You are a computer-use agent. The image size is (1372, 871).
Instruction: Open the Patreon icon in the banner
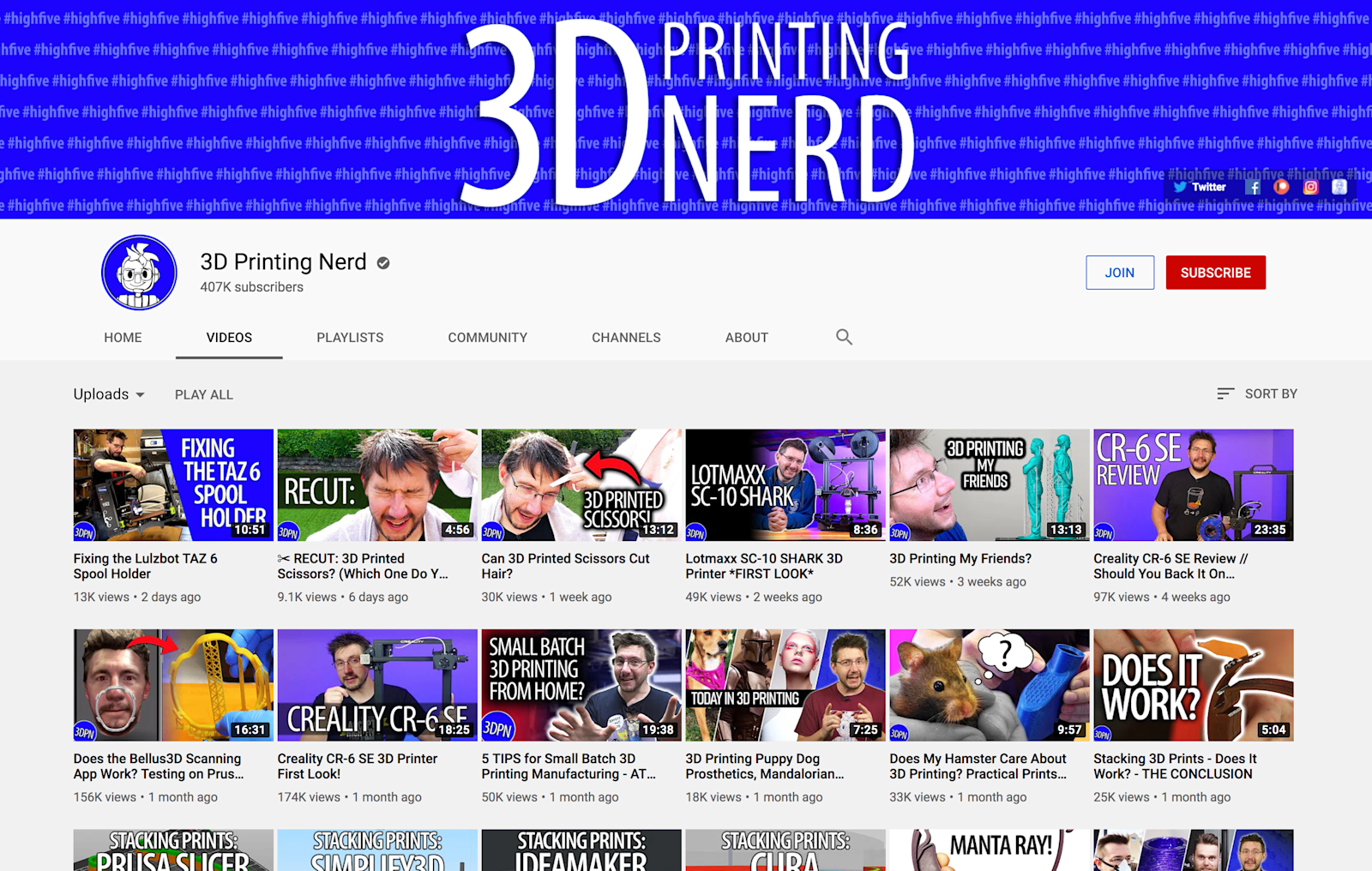(1281, 187)
